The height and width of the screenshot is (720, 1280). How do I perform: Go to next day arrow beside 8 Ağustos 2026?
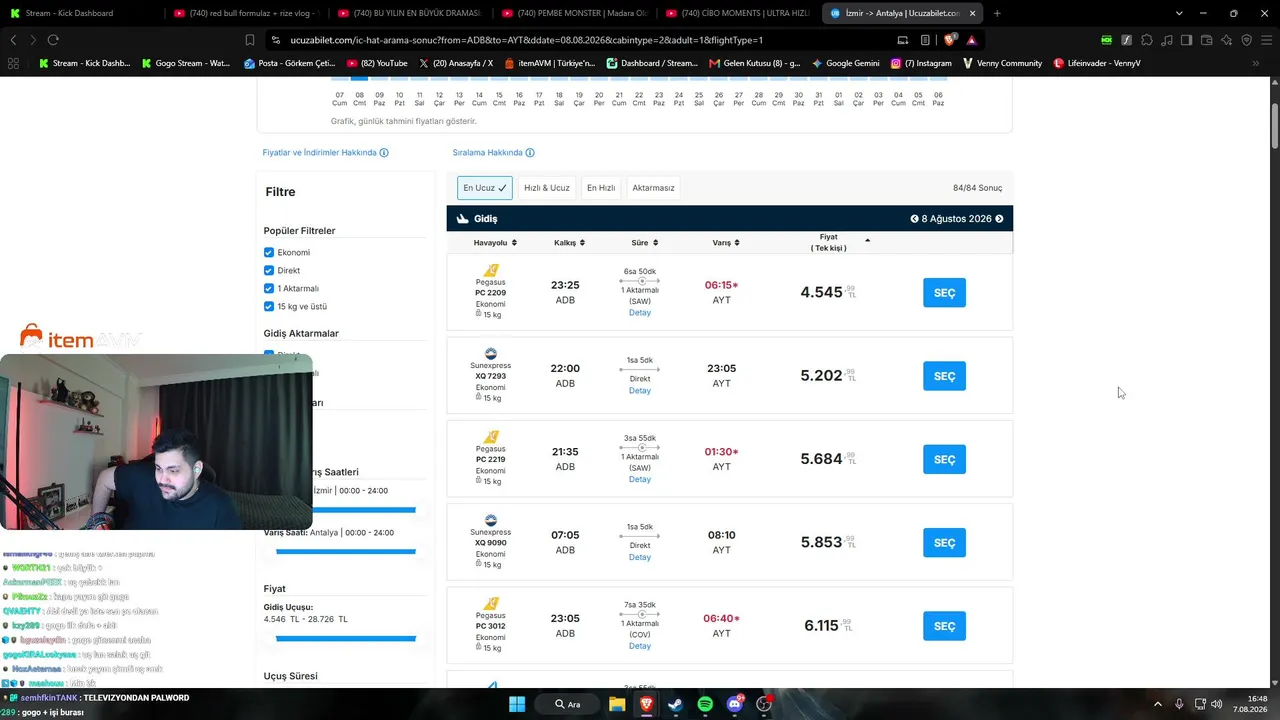999,219
